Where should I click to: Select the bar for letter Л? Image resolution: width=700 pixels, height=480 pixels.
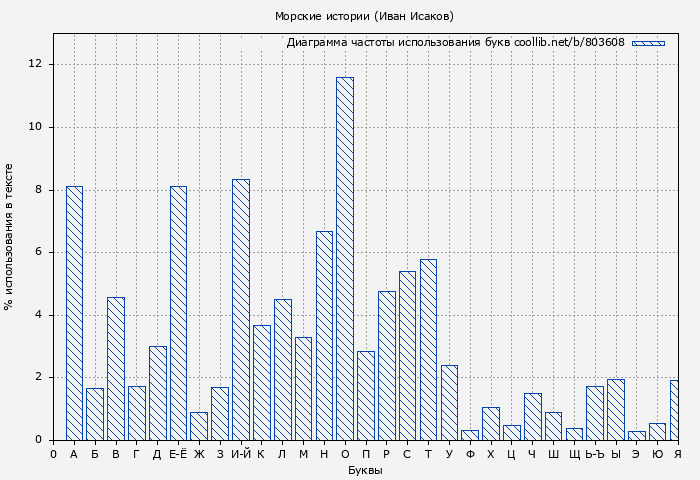coord(282,369)
